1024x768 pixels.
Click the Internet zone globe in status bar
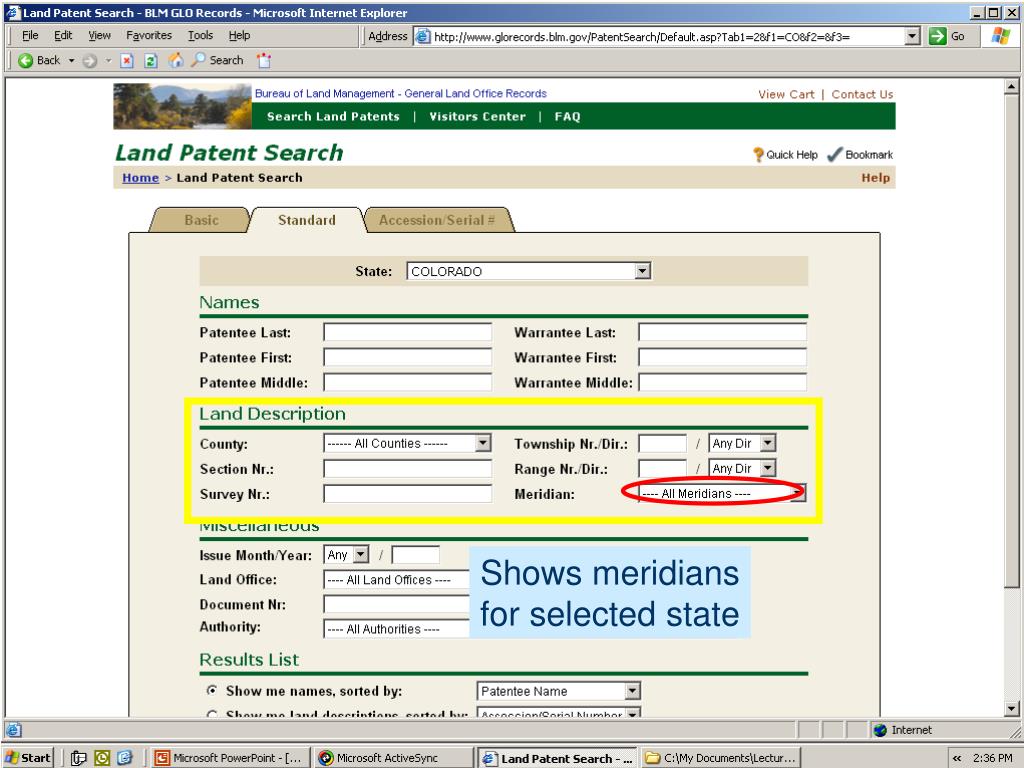click(880, 730)
